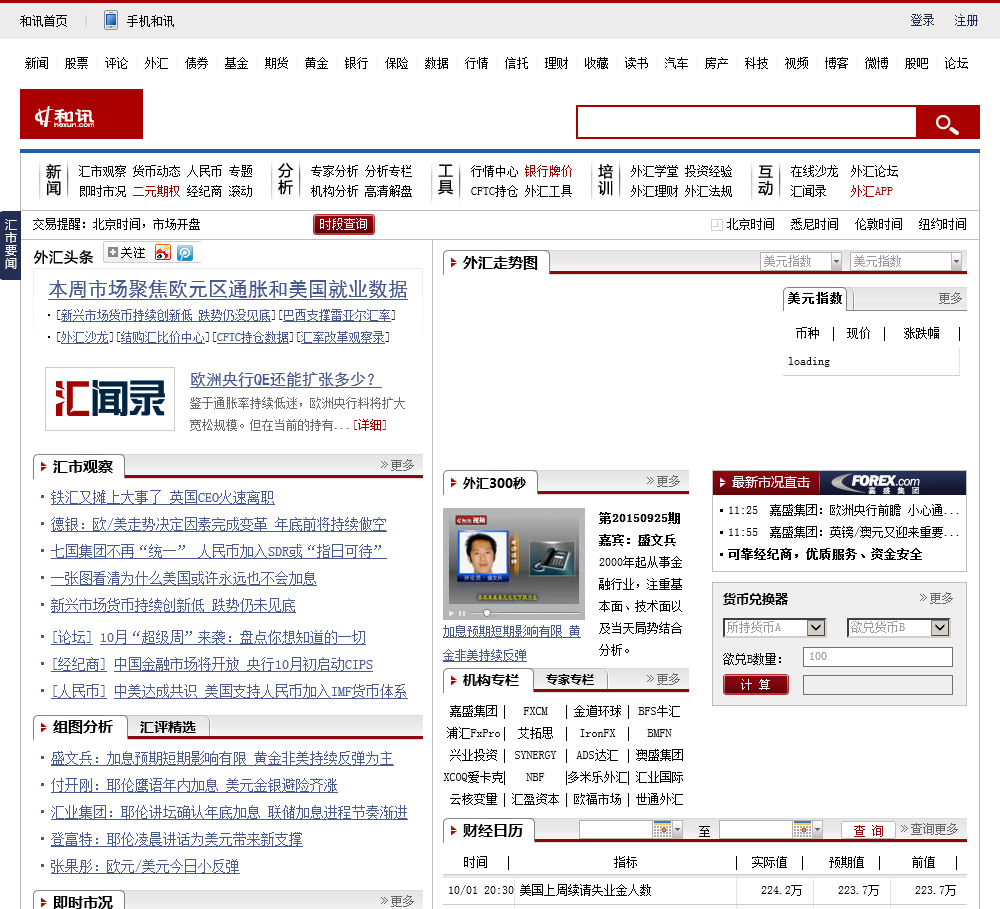Click 查询更多 in 财经日历
This screenshot has width=1000, height=909.
point(929,829)
